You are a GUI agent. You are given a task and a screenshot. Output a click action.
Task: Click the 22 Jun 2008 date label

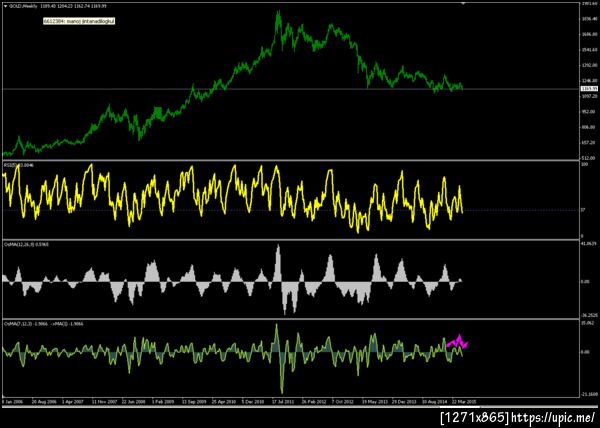[134, 402]
